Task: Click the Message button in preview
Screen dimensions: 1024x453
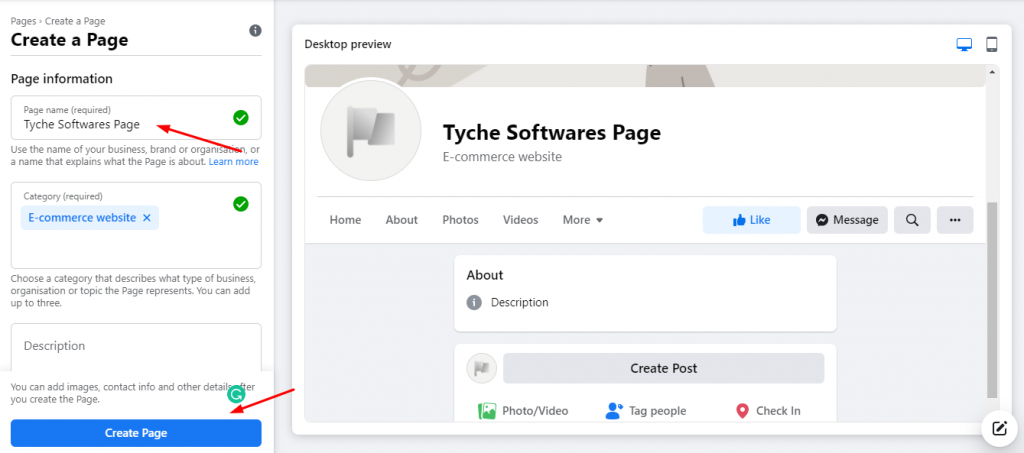Action: (847, 220)
